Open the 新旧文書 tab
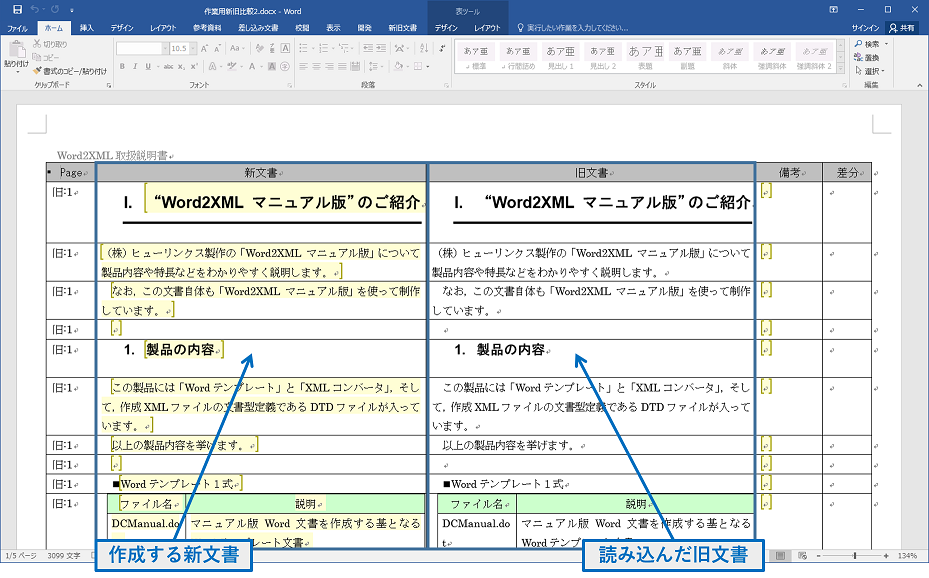Screen dimensions: 929x578 point(403,28)
